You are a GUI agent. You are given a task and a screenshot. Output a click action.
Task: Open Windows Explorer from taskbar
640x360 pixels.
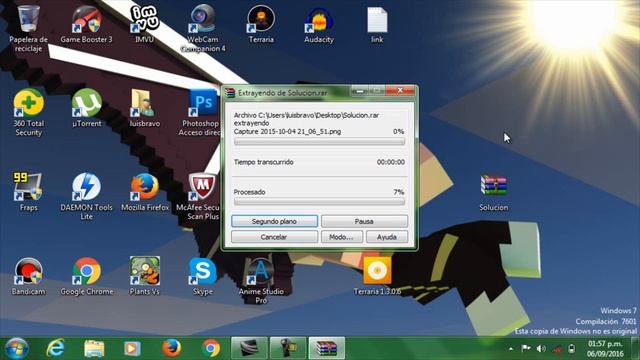click(x=94, y=348)
